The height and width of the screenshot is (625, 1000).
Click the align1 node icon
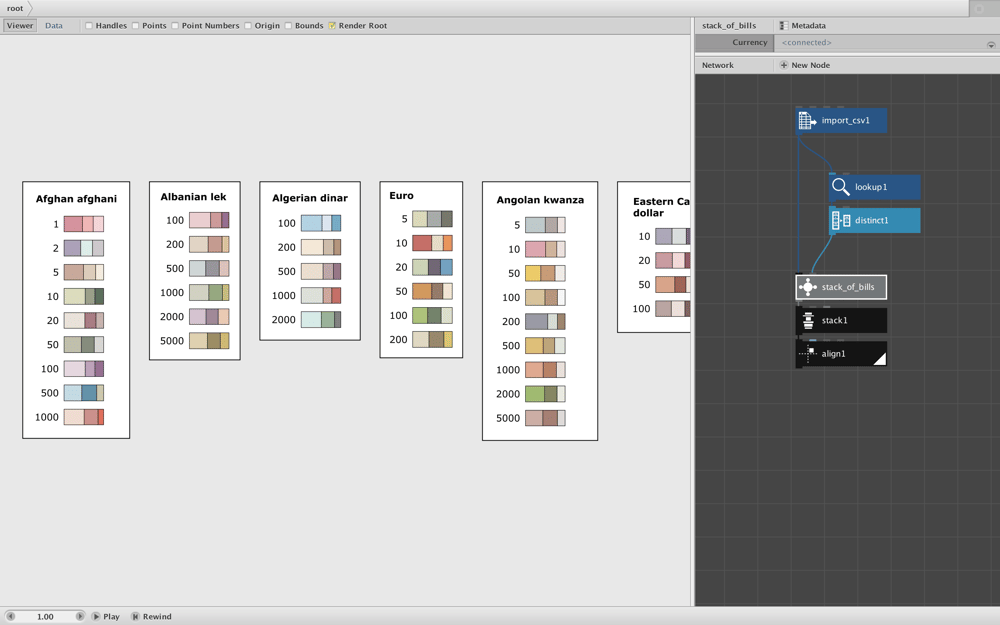(x=807, y=353)
